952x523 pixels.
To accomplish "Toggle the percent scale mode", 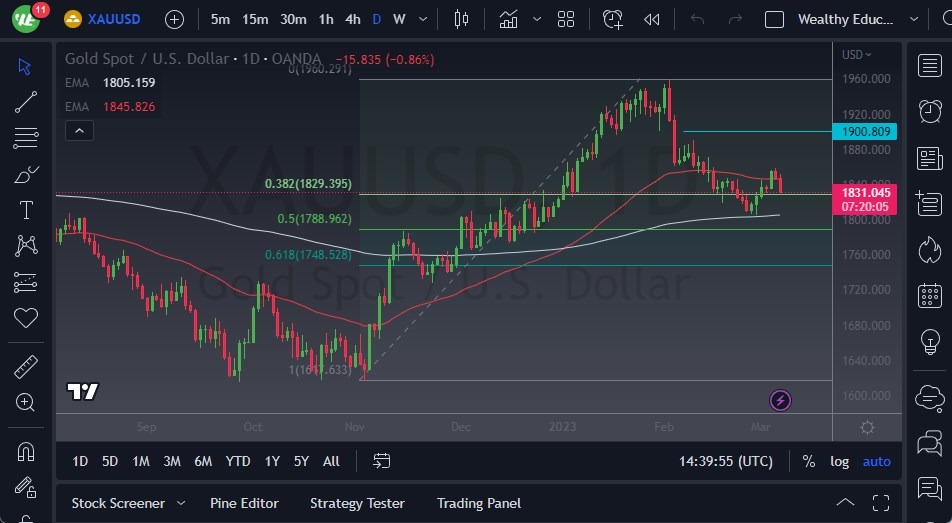I will (x=808, y=461).
